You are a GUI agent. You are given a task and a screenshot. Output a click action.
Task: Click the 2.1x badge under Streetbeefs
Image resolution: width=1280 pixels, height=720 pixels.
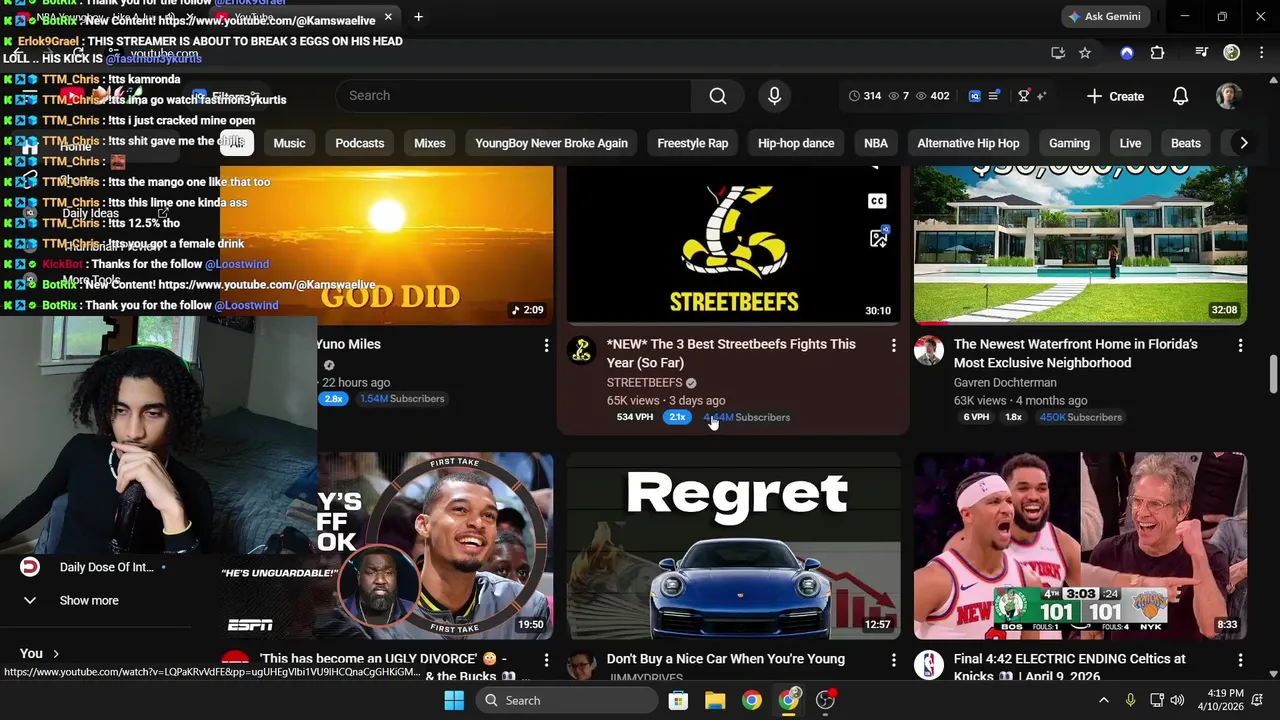pyautogui.click(x=677, y=417)
